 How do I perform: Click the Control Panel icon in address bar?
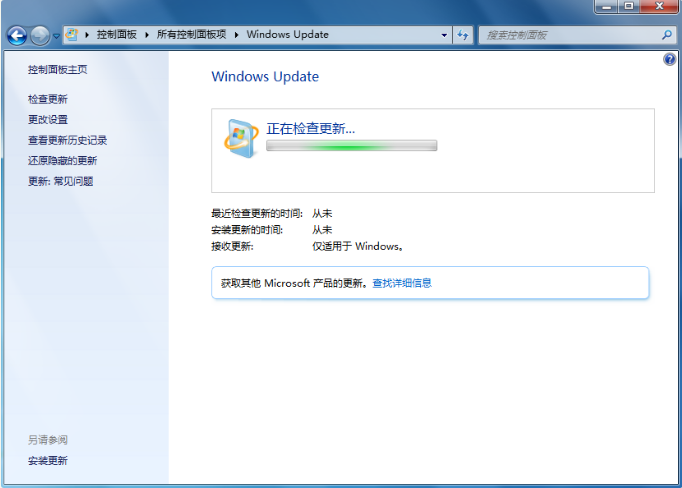point(72,34)
